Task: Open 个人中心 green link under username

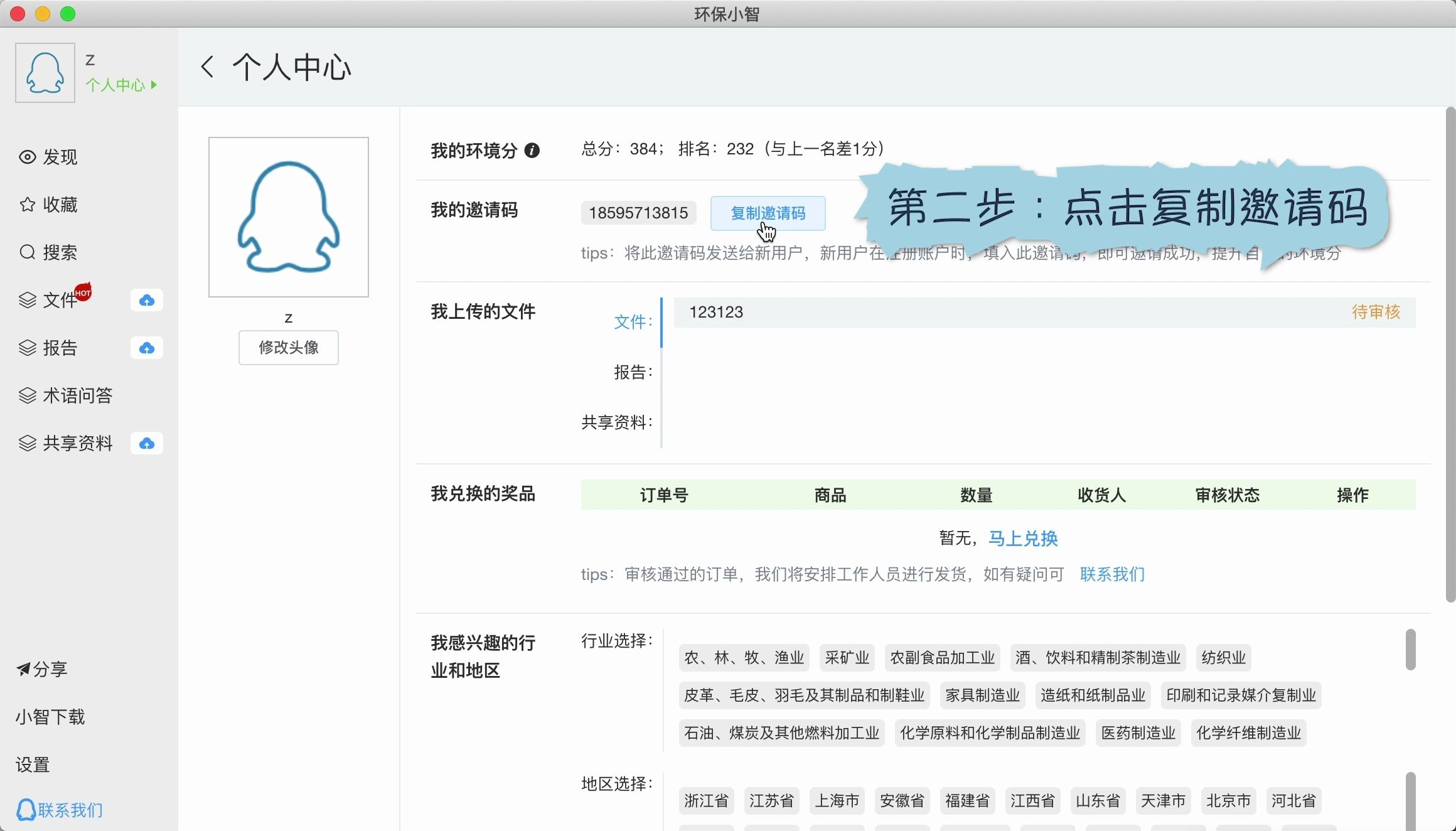Action: coord(122,85)
